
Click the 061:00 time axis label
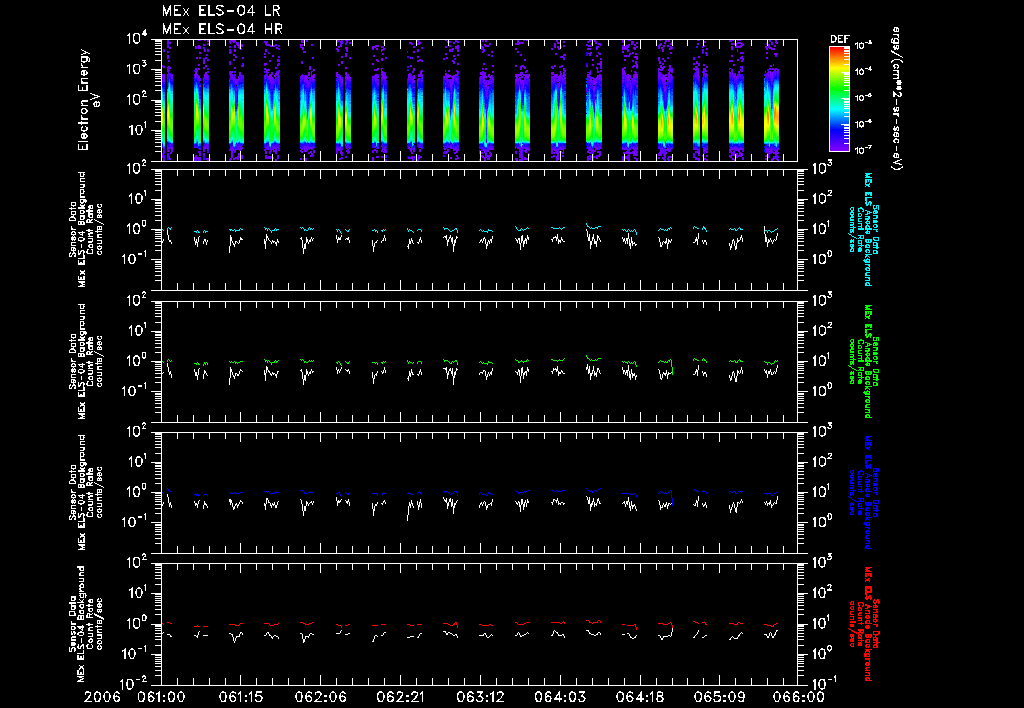coord(161,698)
